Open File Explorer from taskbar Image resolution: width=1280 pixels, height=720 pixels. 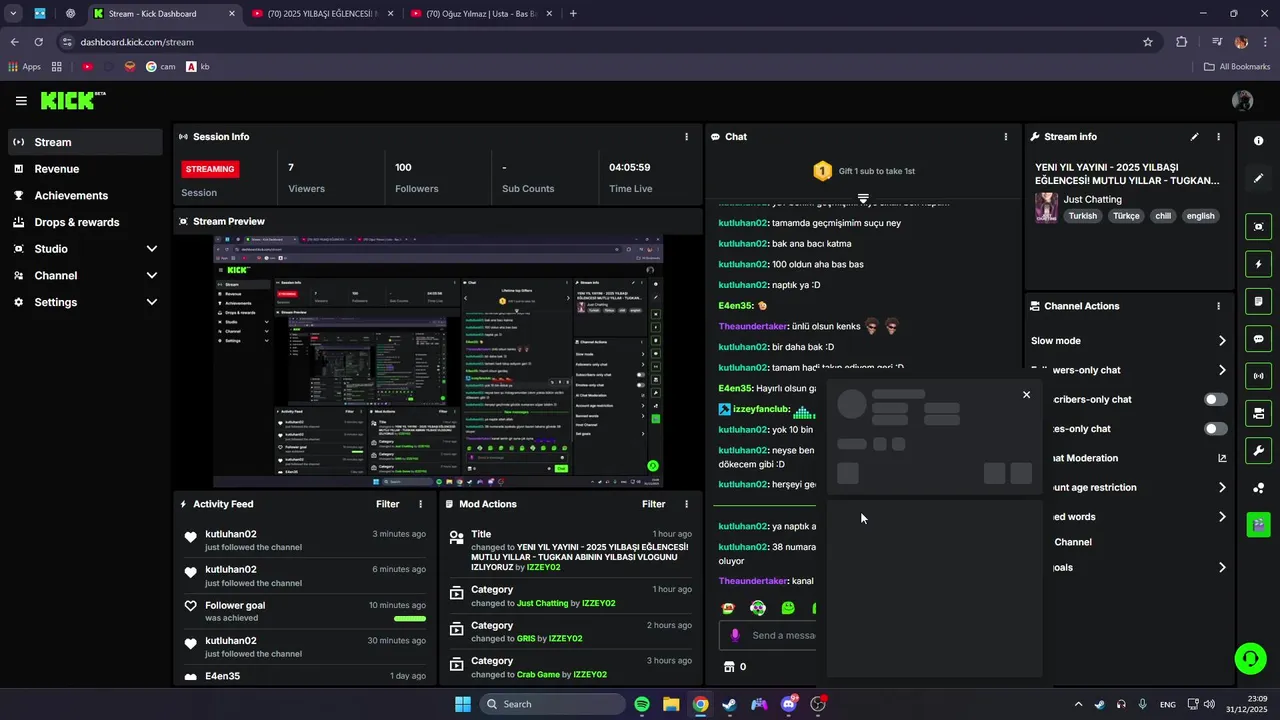671,704
